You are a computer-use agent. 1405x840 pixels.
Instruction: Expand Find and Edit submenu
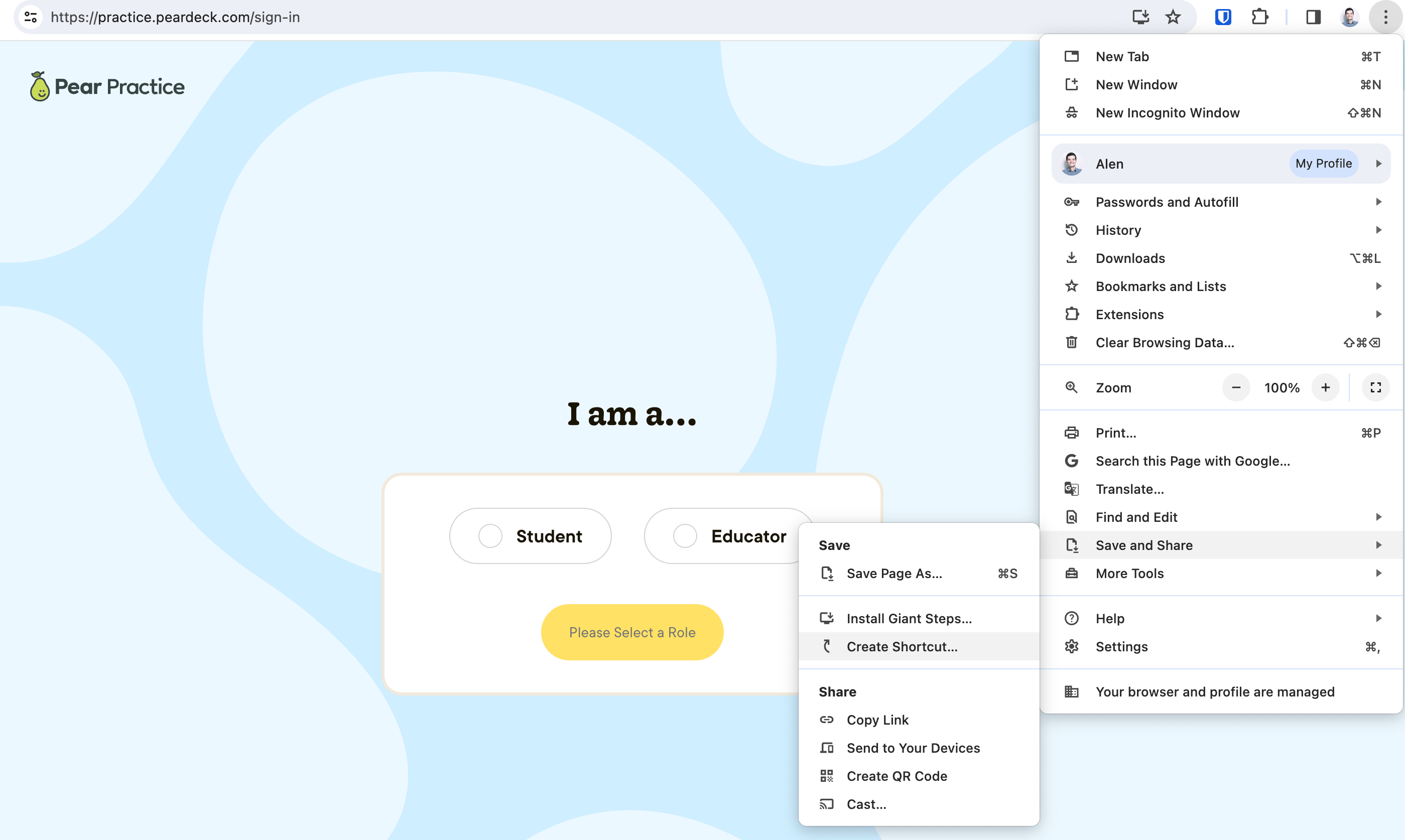point(1378,517)
